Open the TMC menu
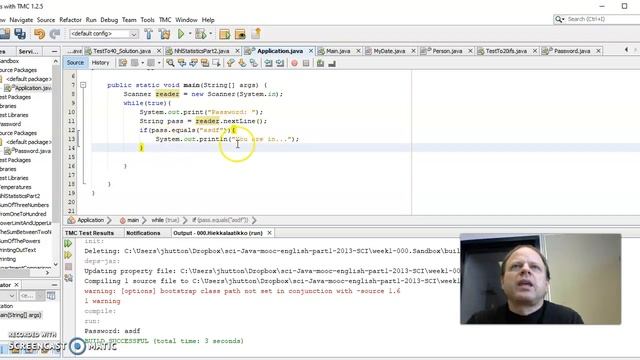 (x=165, y=20)
